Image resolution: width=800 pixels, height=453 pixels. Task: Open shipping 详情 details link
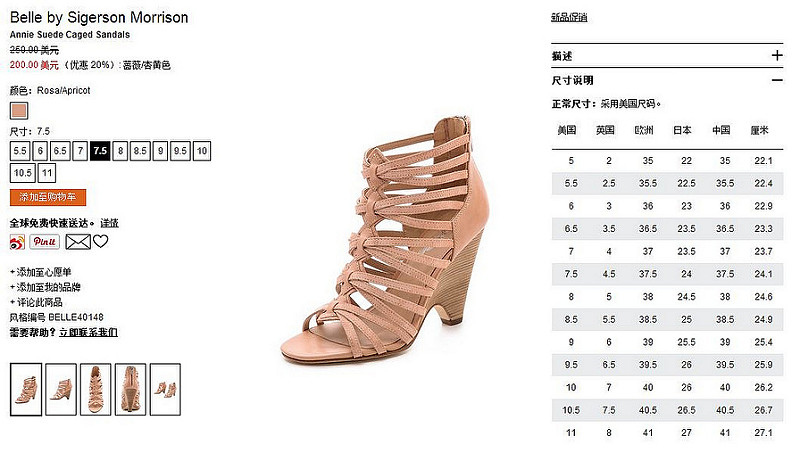(x=109, y=223)
